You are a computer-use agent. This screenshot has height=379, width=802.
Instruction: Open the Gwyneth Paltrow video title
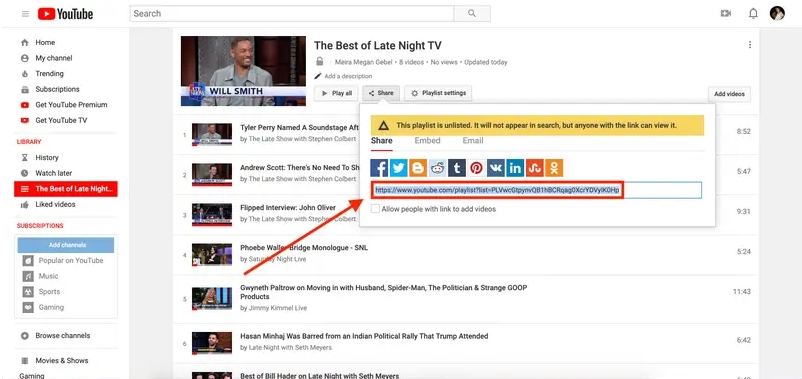click(x=384, y=292)
